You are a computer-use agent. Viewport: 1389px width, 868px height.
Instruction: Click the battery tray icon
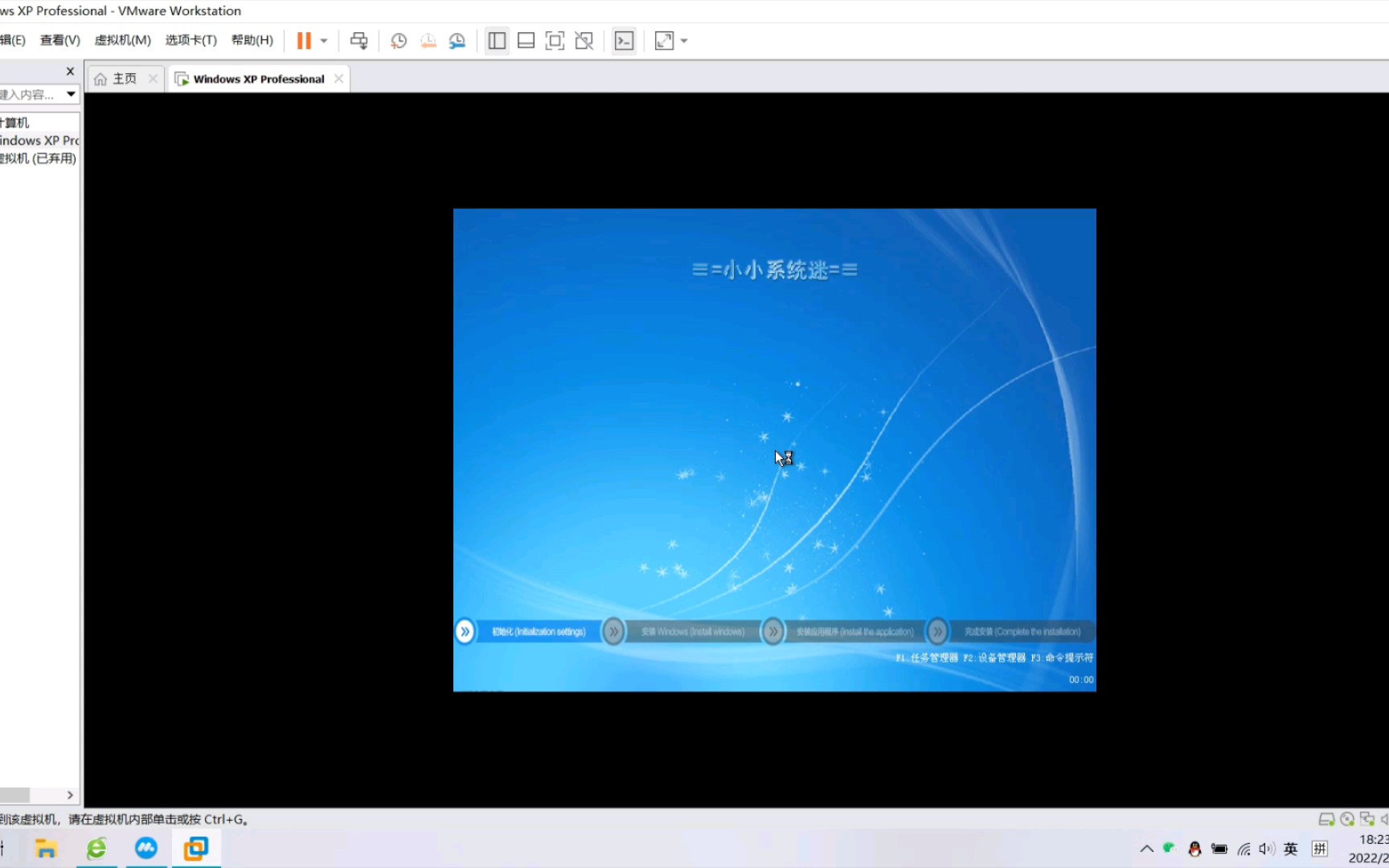point(1219,849)
